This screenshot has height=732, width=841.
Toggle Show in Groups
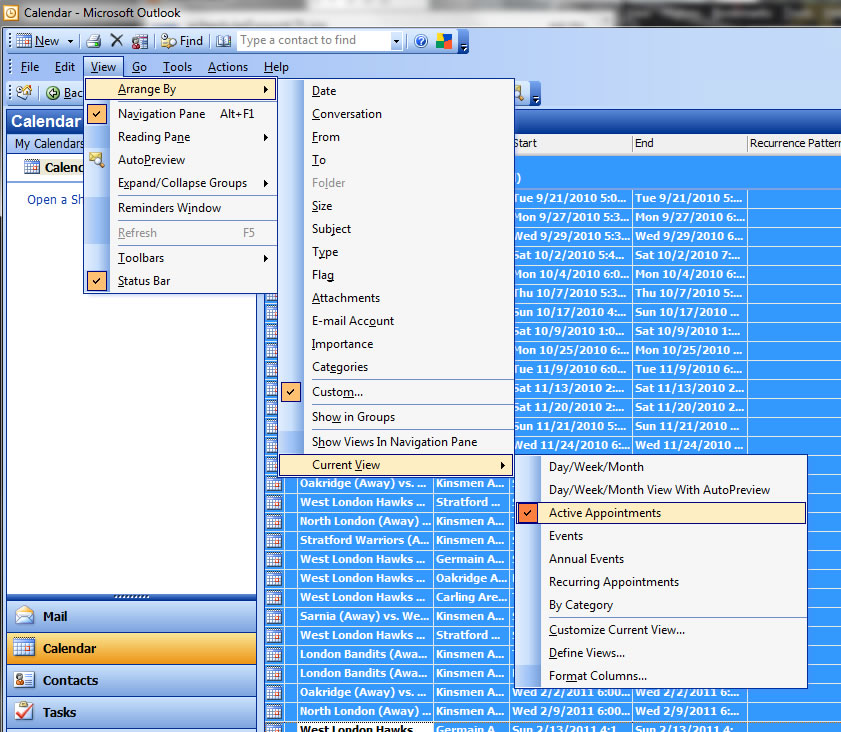point(396,417)
